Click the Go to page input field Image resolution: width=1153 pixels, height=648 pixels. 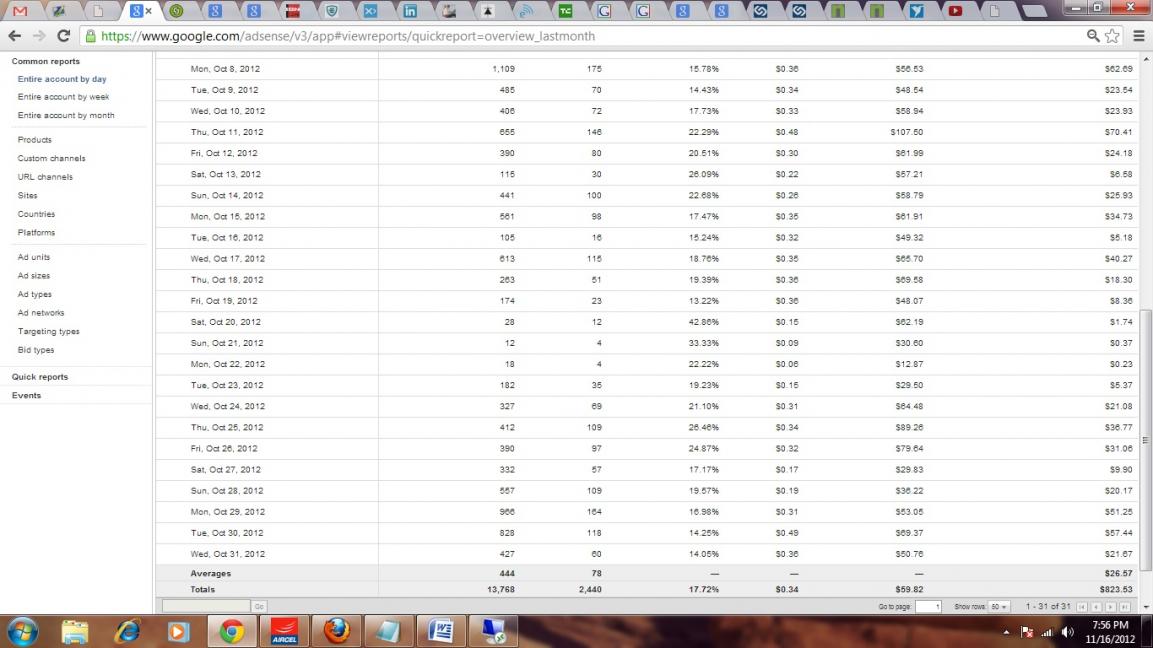coord(928,607)
